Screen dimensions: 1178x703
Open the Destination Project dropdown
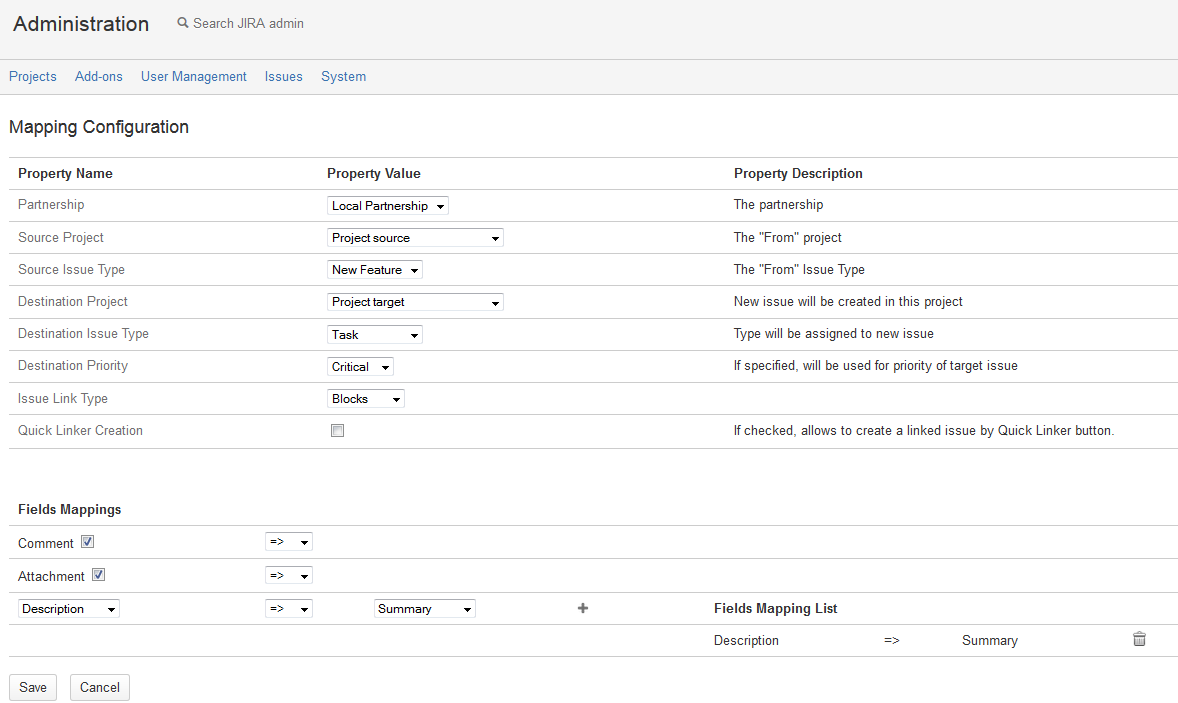click(415, 302)
